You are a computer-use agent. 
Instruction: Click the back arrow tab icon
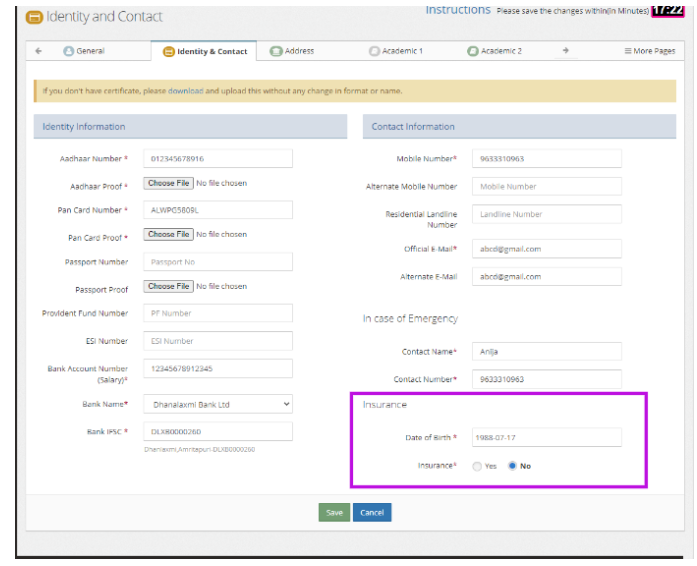[38, 51]
